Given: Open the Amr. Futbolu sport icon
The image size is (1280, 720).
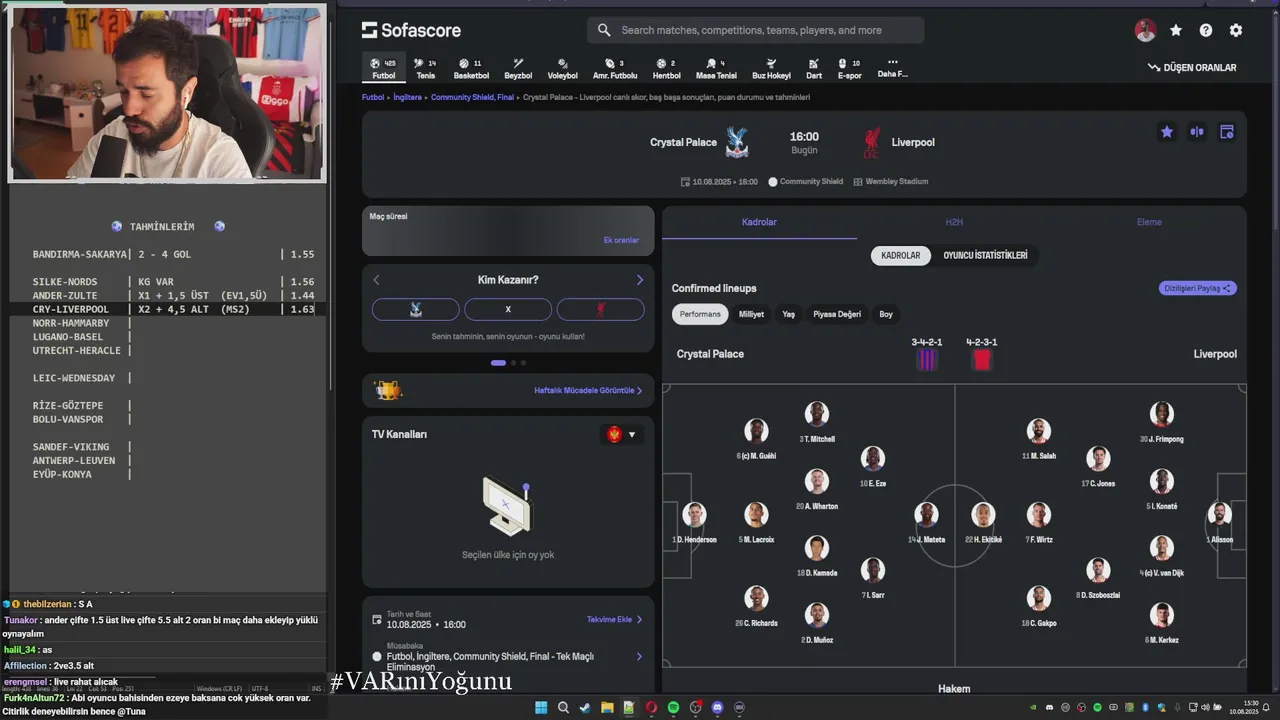Looking at the screenshot, I should (615, 69).
